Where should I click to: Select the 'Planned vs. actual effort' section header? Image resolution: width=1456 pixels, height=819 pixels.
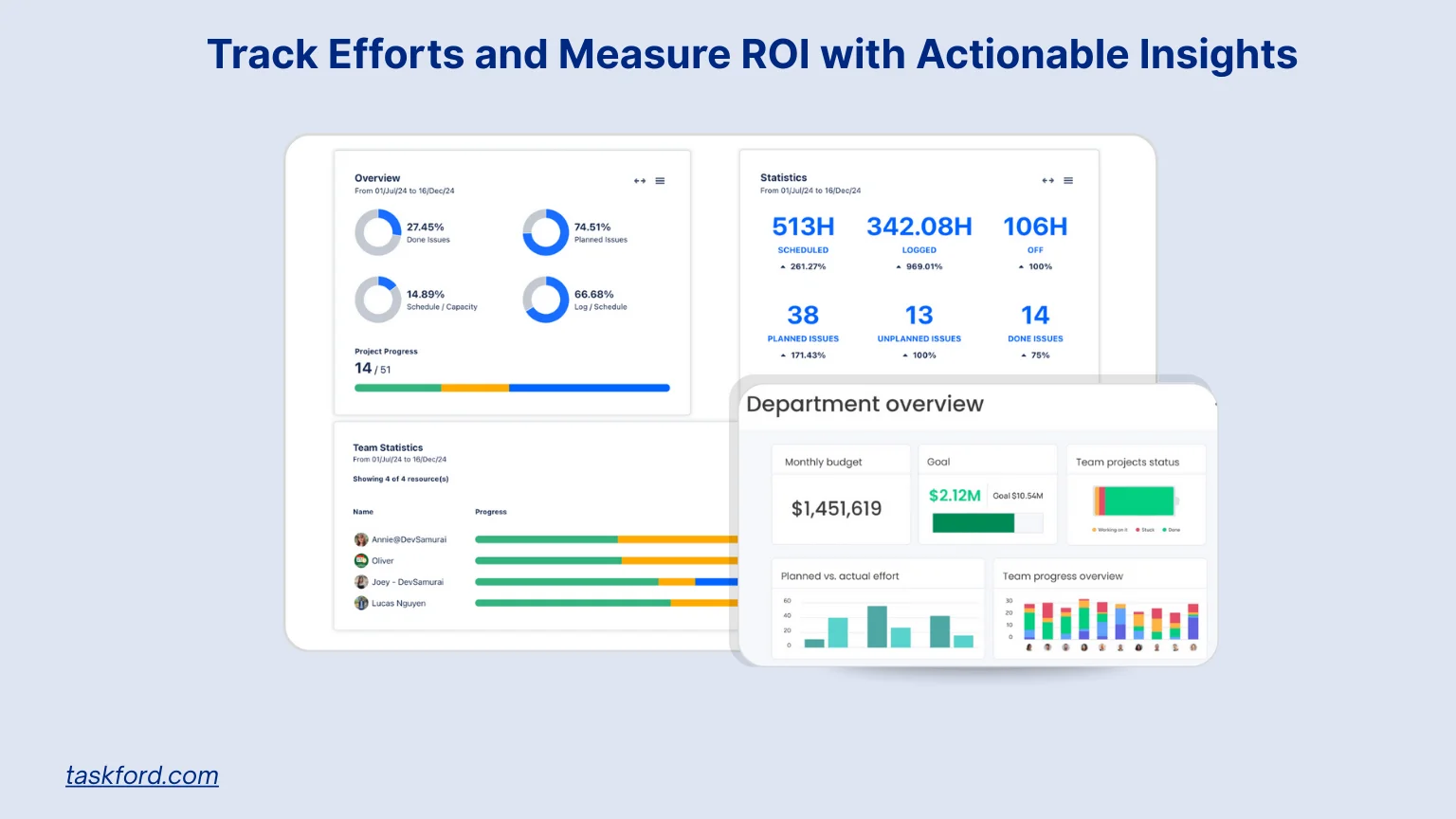(x=842, y=575)
